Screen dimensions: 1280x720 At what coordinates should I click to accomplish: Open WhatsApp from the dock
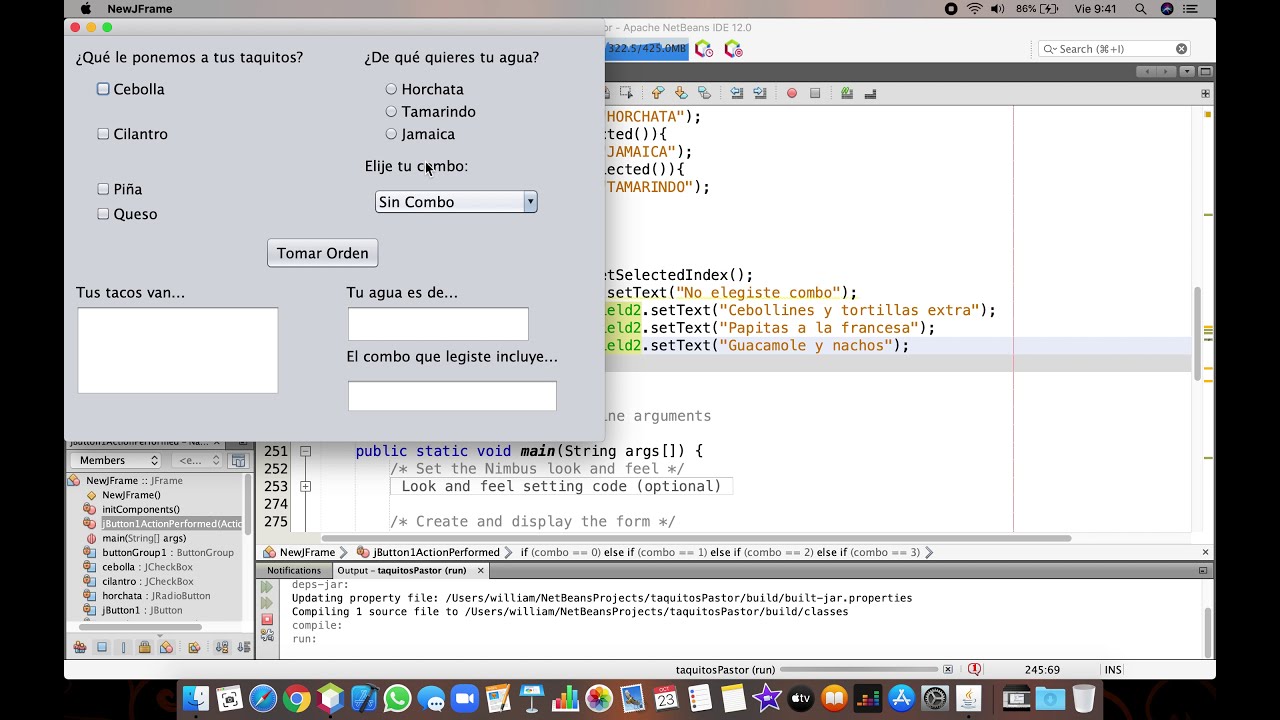pyautogui.click(x=397, y=698)
